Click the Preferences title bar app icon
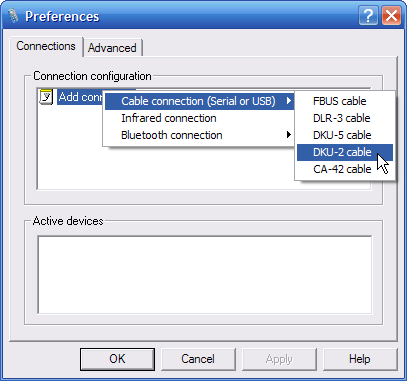 click(13, 16)
